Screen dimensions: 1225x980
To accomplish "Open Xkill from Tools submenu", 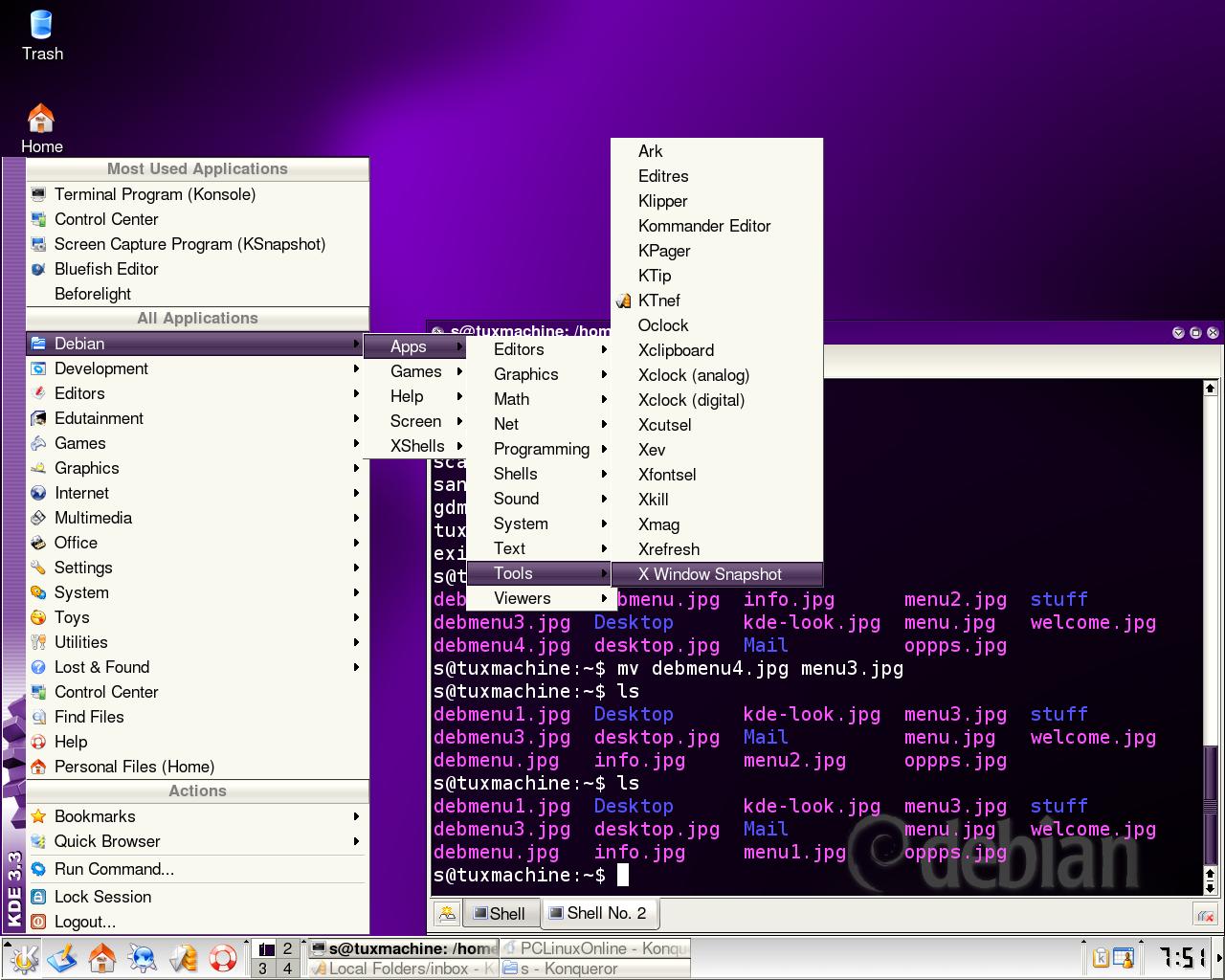I will pos(717,500).
